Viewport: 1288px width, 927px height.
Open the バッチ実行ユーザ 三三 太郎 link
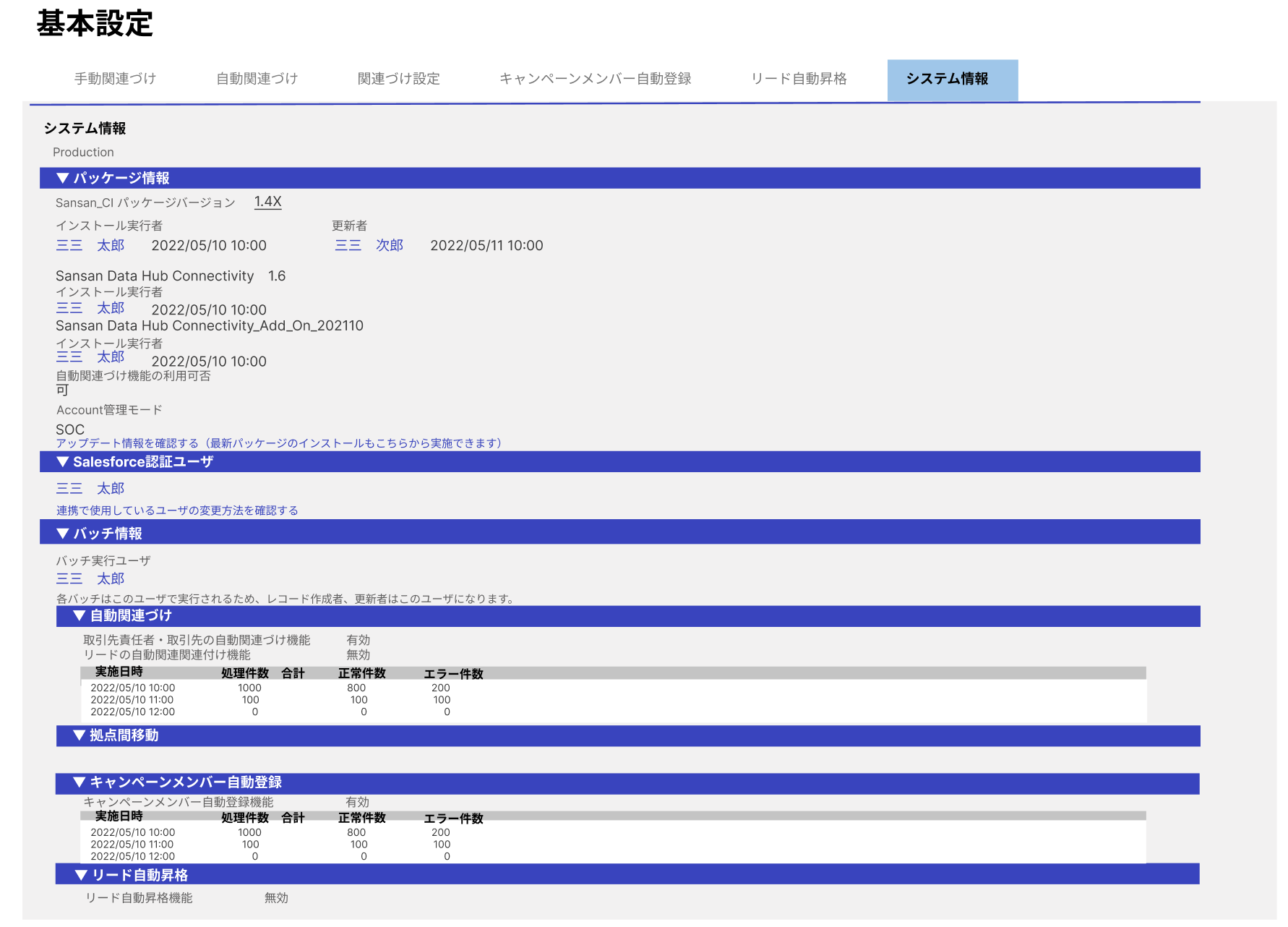[90, 579]
